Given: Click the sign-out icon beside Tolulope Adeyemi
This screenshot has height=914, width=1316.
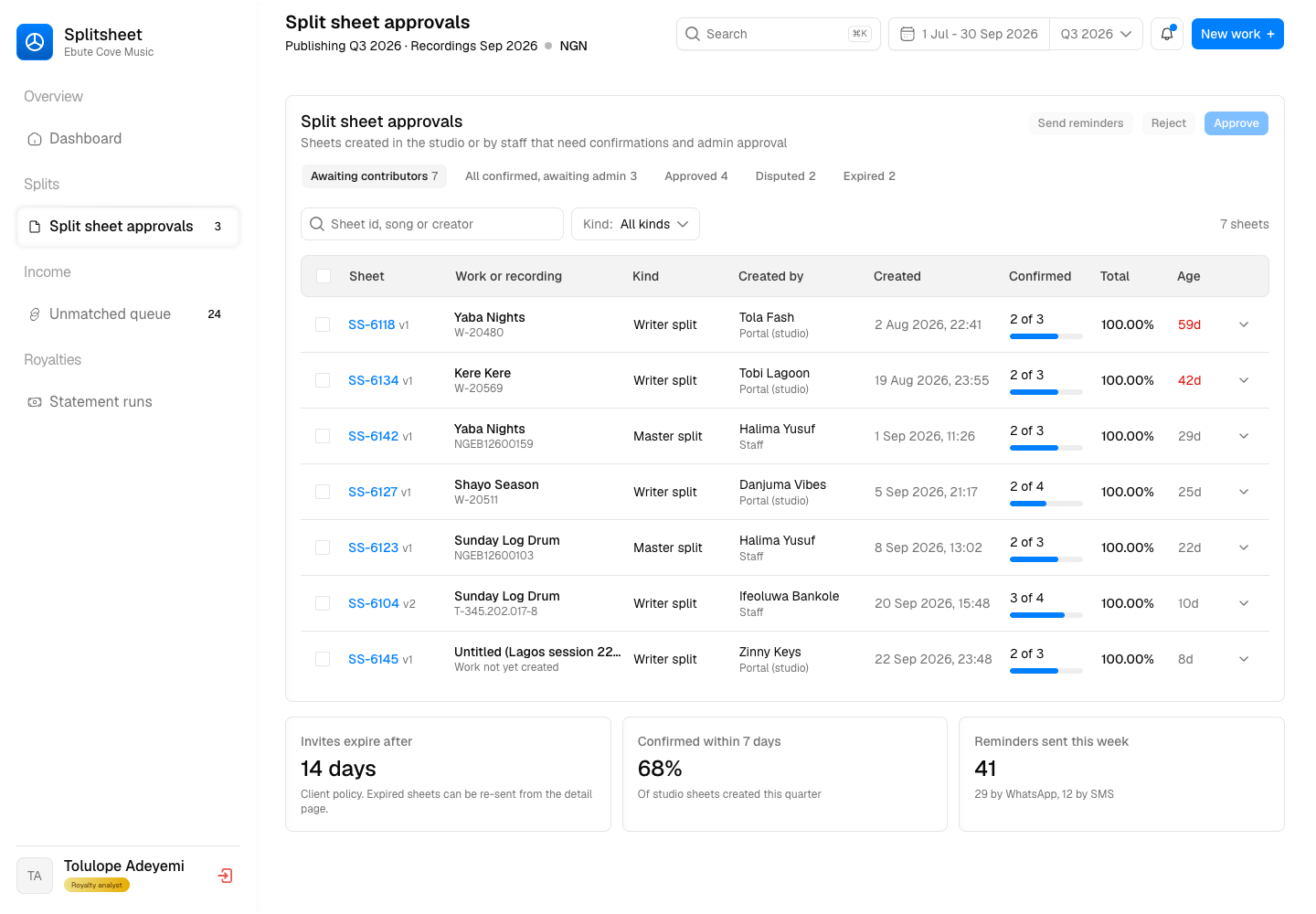Looking at the screenshot, I should click(x=225, y=876).
